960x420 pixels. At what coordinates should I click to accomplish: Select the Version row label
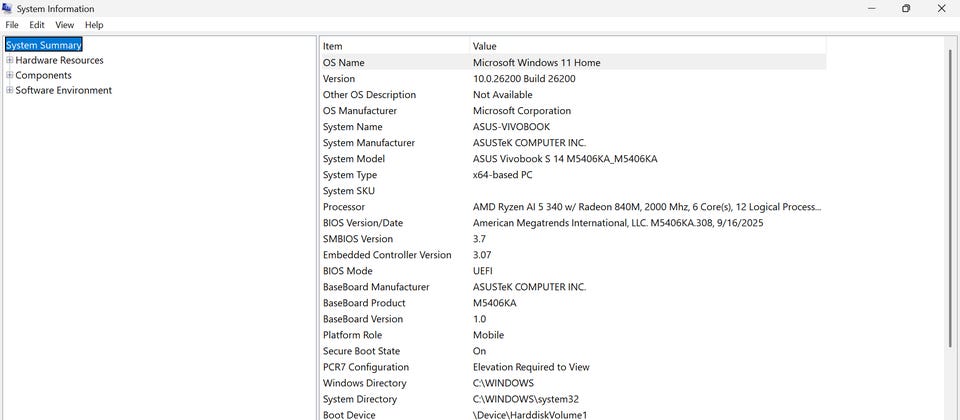pos(339,78)
